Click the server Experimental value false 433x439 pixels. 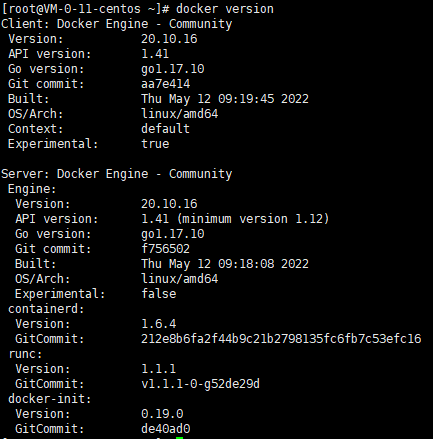(159, 294)
